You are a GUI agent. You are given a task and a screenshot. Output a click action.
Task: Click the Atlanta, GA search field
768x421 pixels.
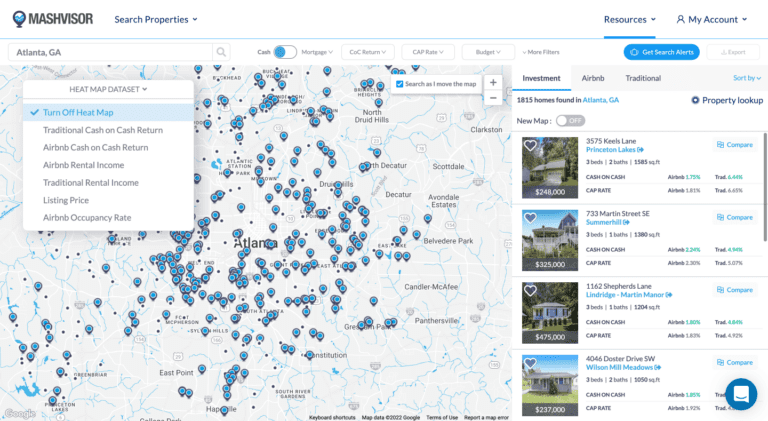[108, 52]
